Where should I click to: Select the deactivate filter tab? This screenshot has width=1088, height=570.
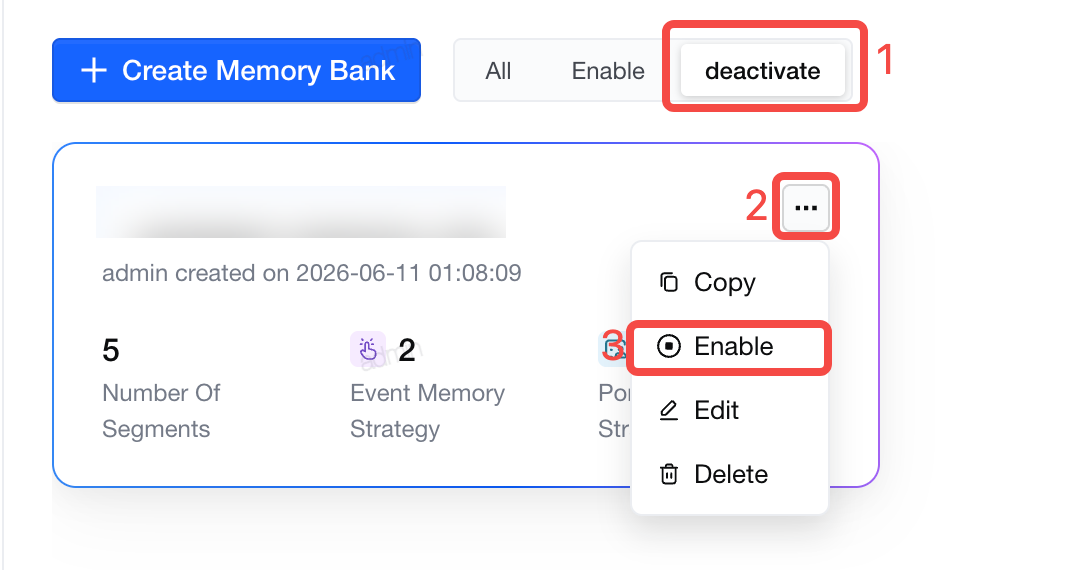(x=763, y=71)
